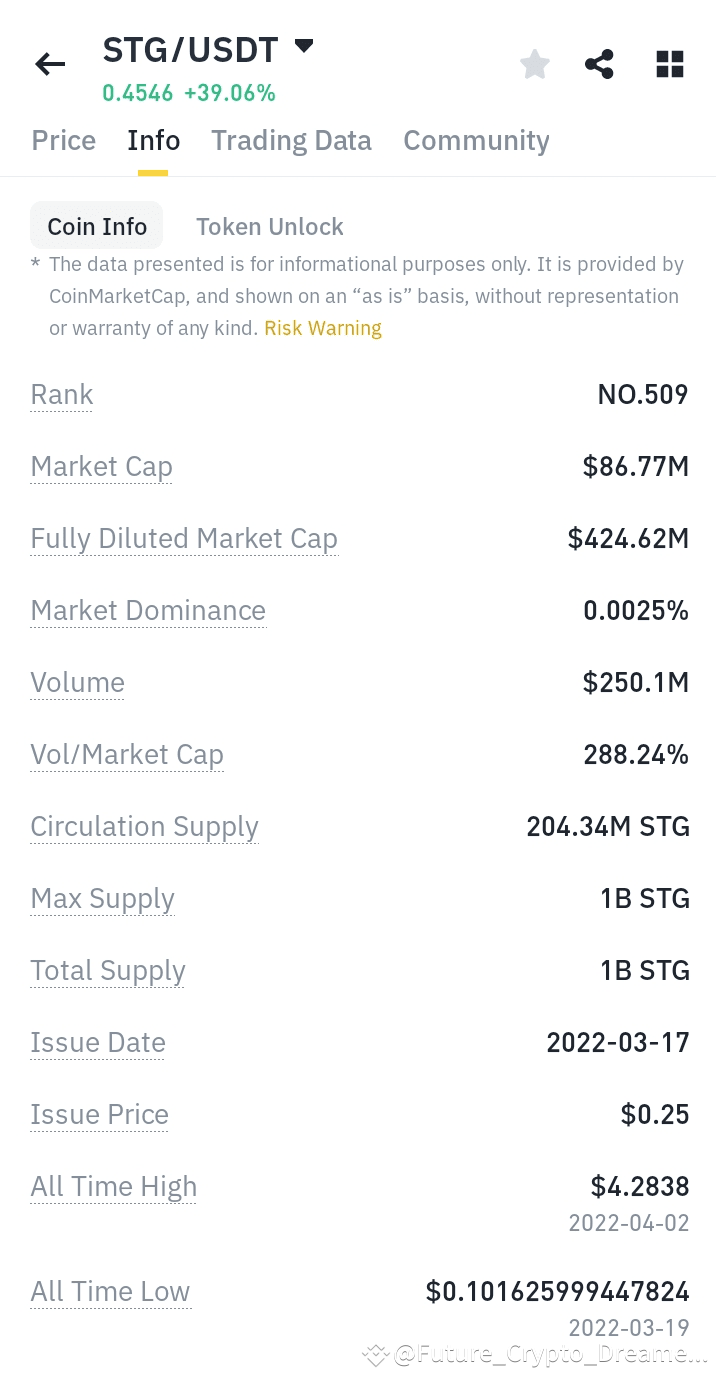716x1376 pixels.
Task: Select the Coin Info pill button
Action: point(97,227)
